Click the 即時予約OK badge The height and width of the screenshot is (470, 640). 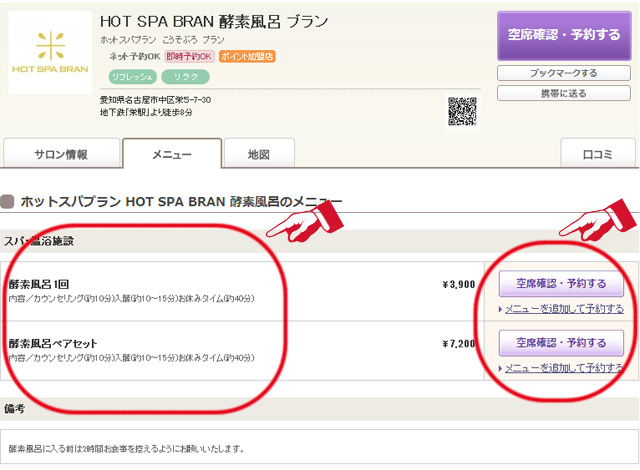[x=189, y=56]
